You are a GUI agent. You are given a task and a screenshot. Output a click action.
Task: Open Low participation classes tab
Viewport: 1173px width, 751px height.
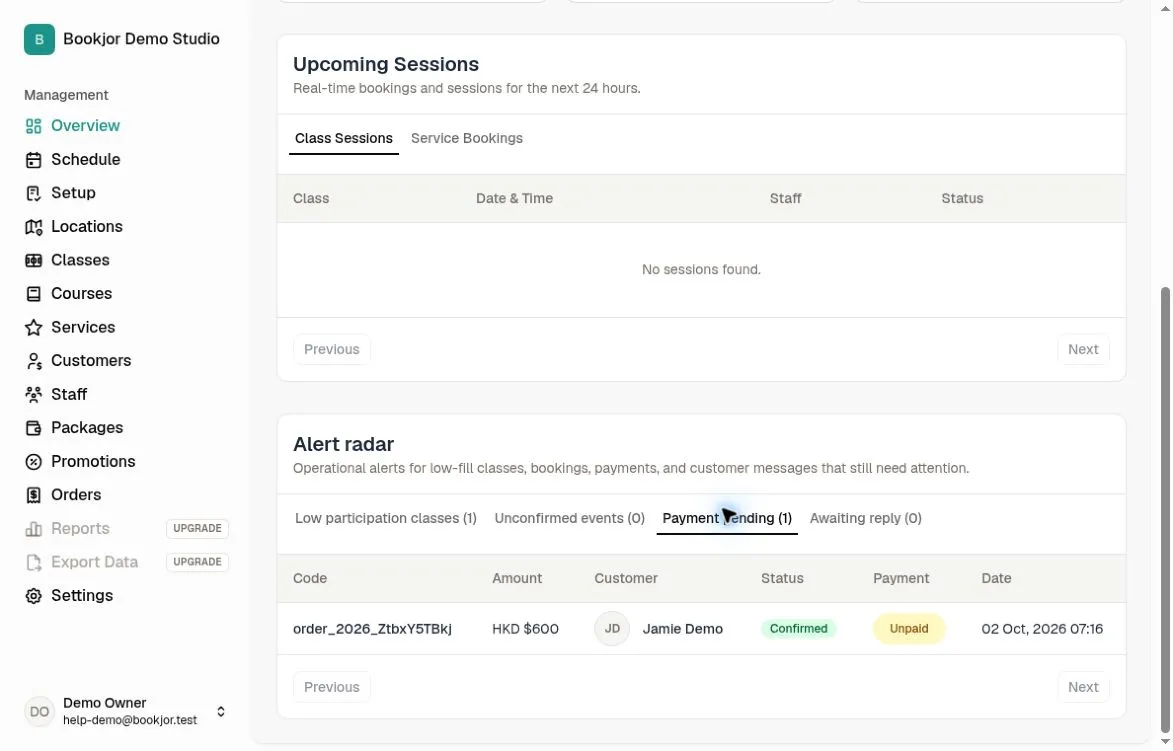click(385, 518)
